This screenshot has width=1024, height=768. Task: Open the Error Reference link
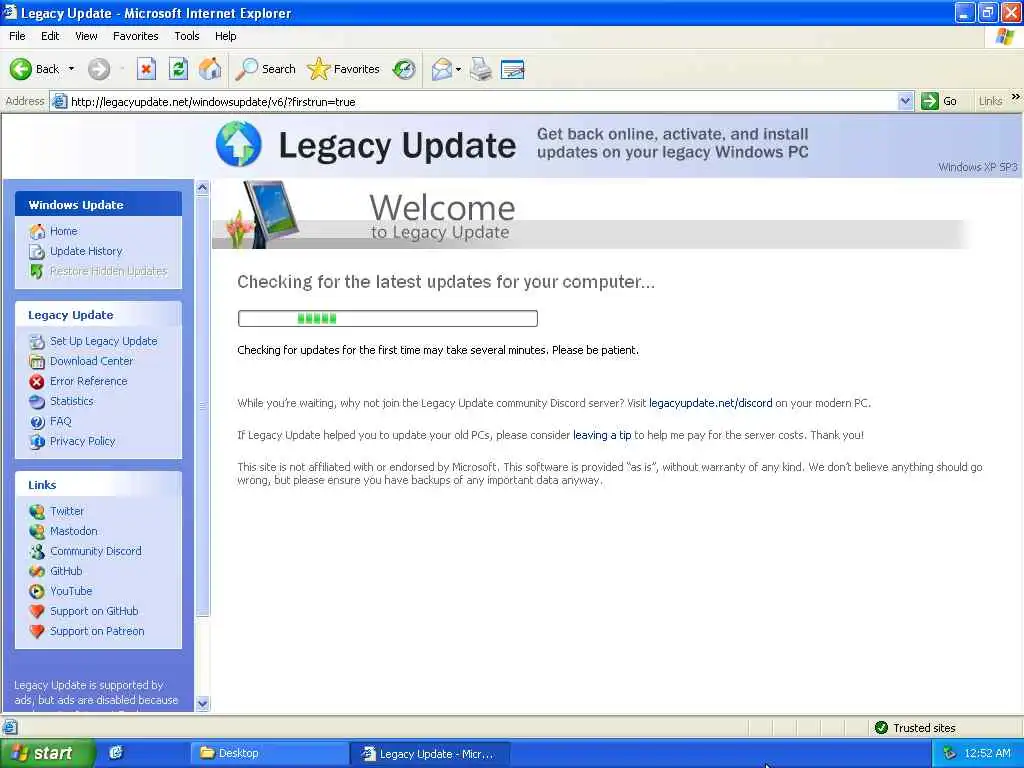(x=88, y=381)
